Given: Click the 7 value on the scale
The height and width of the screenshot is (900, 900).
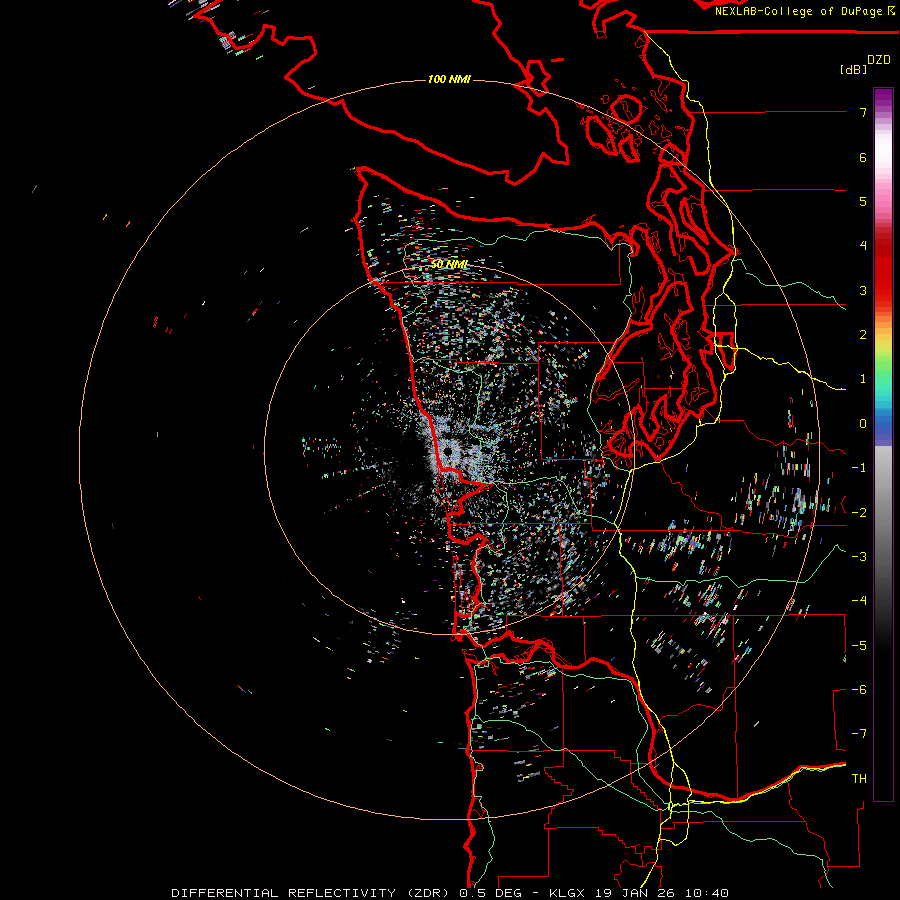Looking at the screenshot, I should coord(863,112).
